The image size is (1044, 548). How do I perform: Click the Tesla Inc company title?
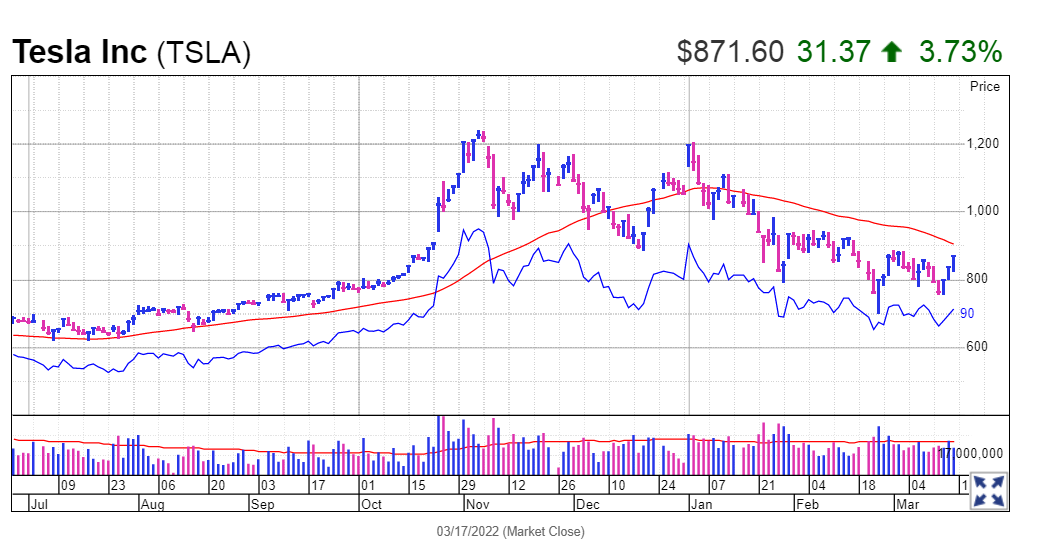79,52
